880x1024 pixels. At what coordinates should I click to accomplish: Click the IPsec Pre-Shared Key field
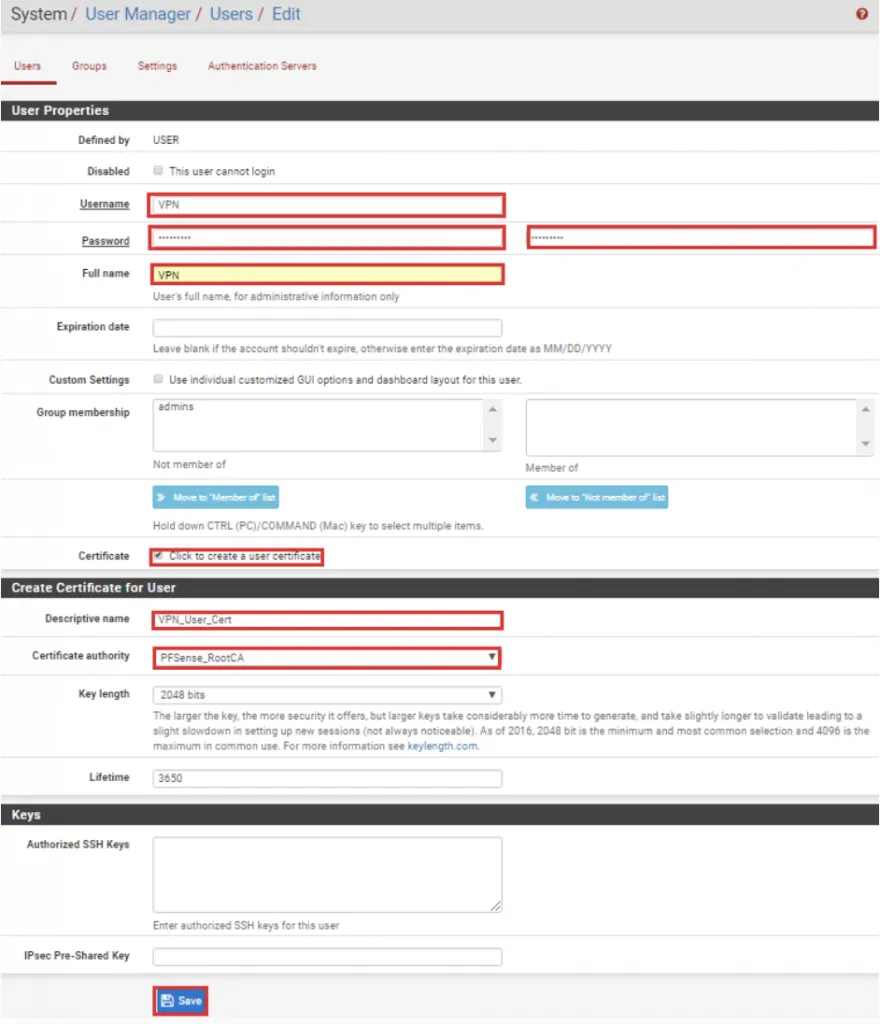tap(327, 956)
